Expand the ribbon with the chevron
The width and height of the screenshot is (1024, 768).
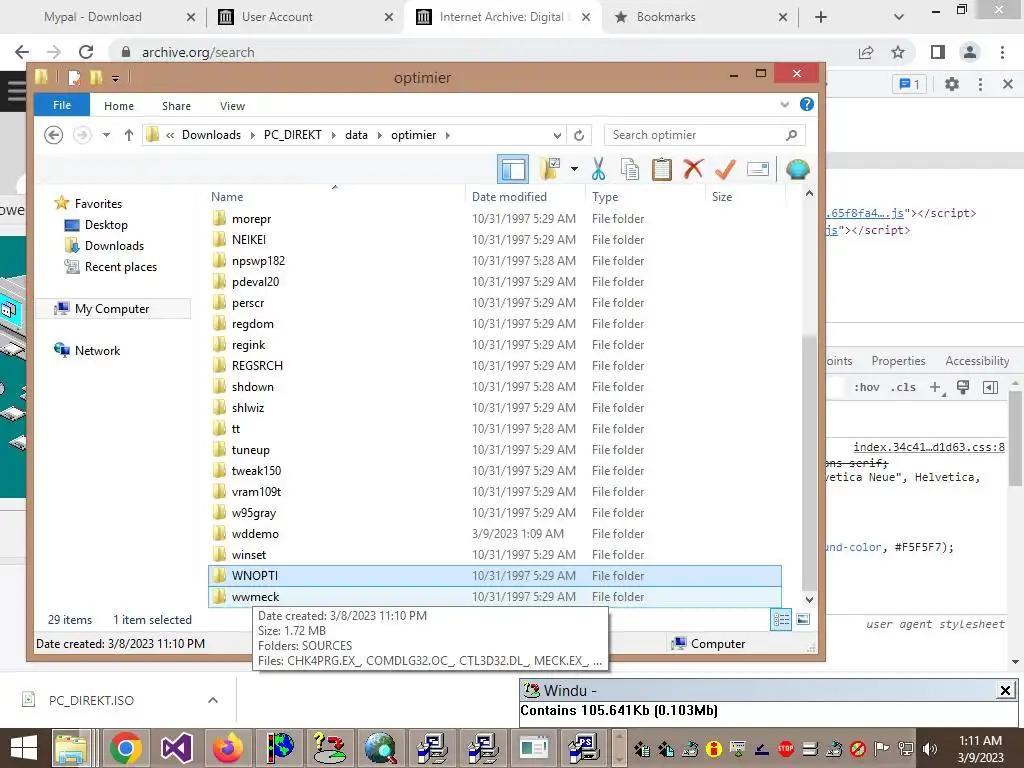(785, 104)
